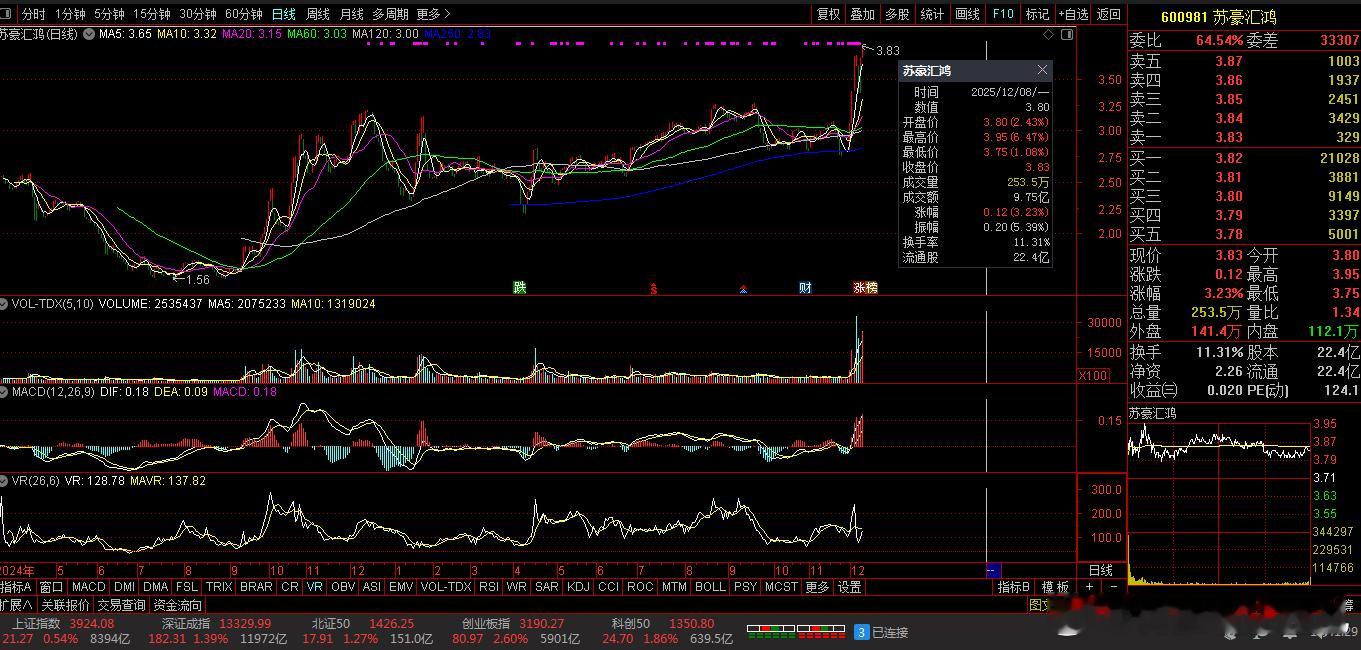Select the BRAR indicator tab
The image size is (1361, 650).
tap(256, 587)
